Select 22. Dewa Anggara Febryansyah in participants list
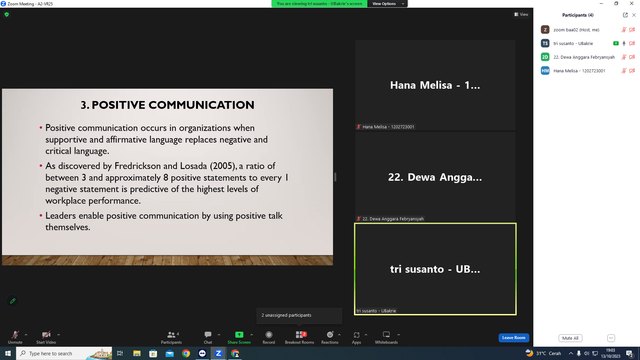Image resolution: width=640 pixels, height=360 pixels. (587, 57)
